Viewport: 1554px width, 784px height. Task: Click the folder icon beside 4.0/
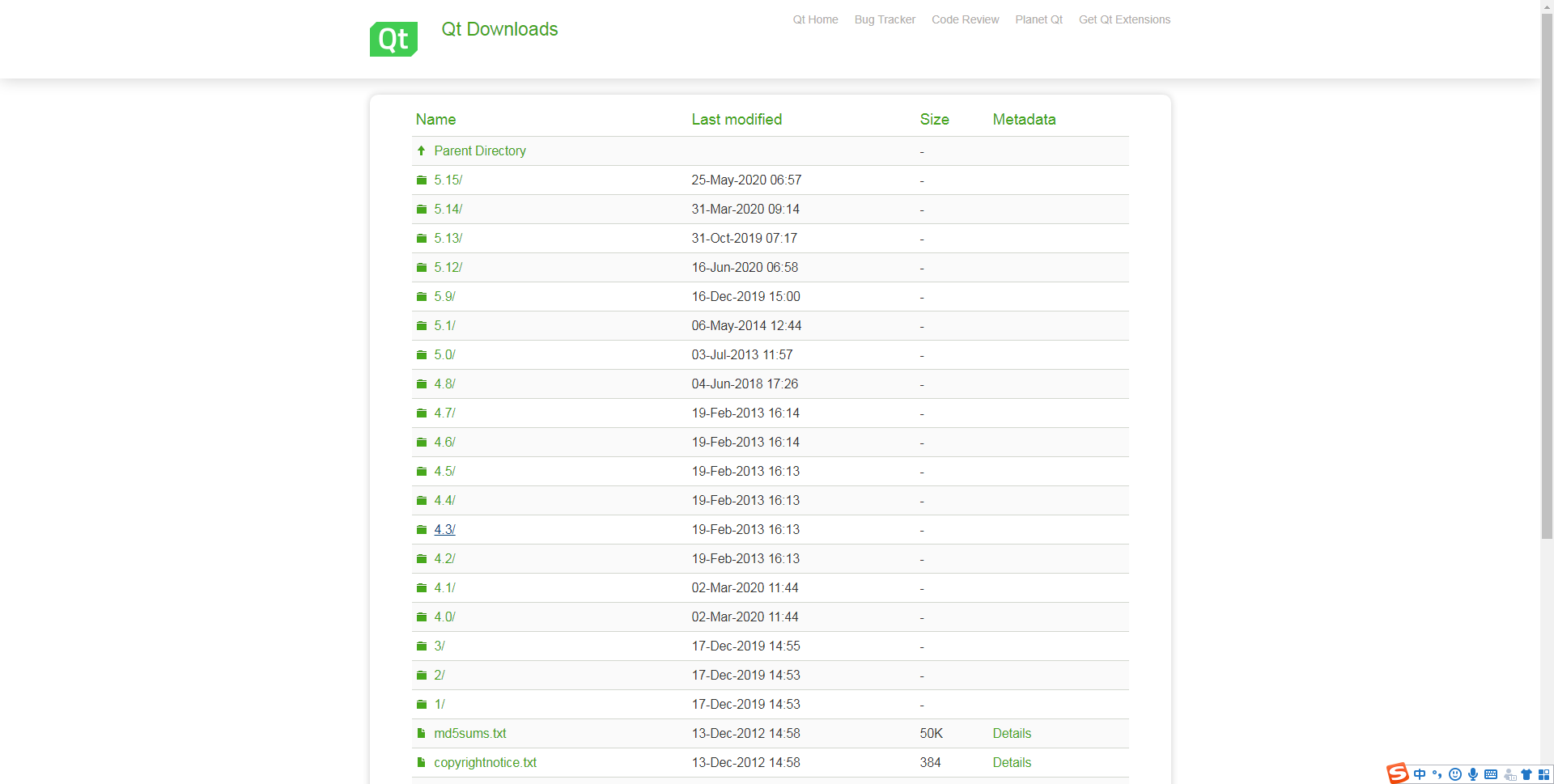421,617
